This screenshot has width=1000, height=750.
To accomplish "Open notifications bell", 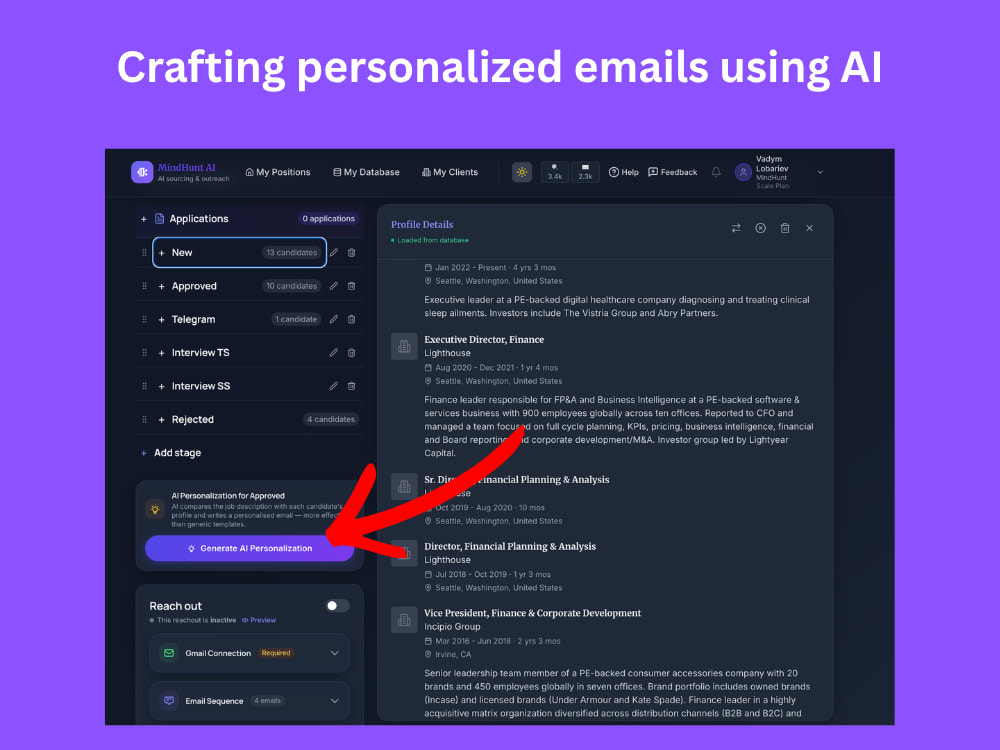I will (x=716, y=172).
